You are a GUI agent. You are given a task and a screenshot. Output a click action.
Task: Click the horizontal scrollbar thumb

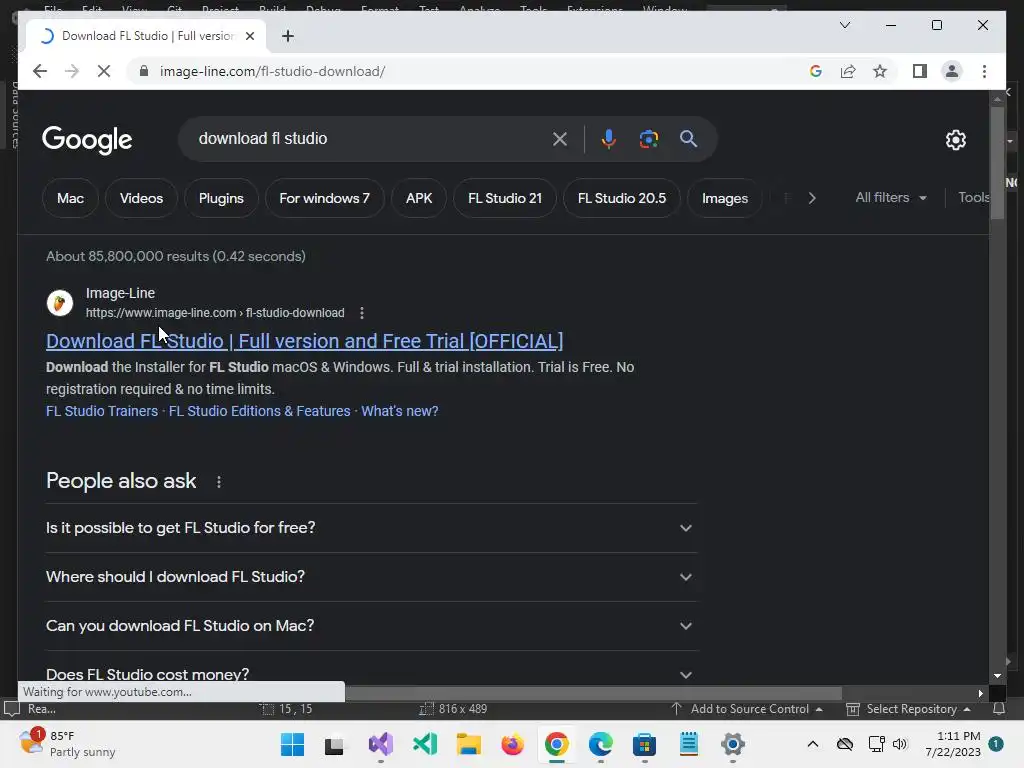click(593, 693)
